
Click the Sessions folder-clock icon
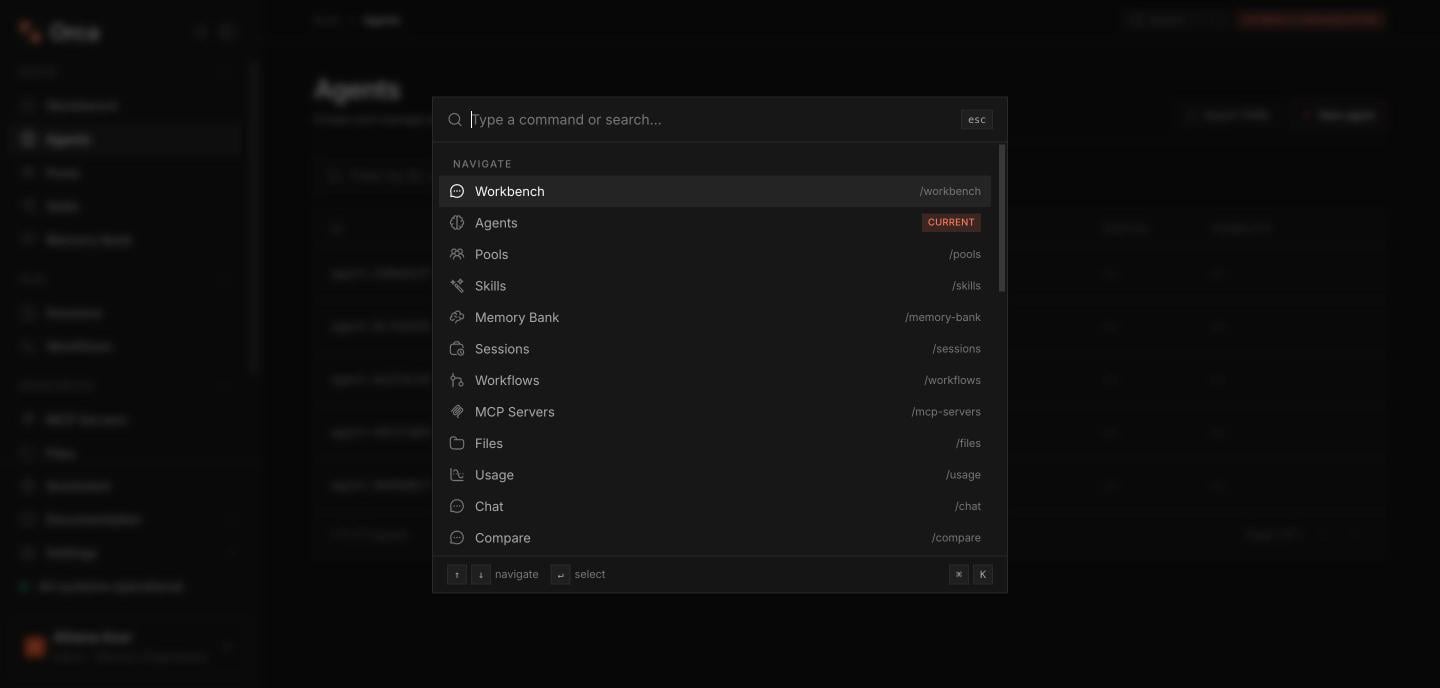click(x=457, y=349)
